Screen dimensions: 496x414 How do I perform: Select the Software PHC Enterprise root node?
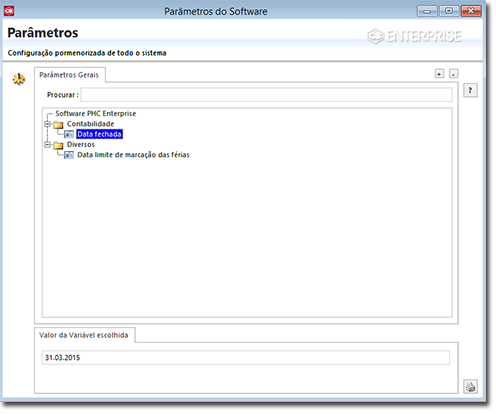96,114
